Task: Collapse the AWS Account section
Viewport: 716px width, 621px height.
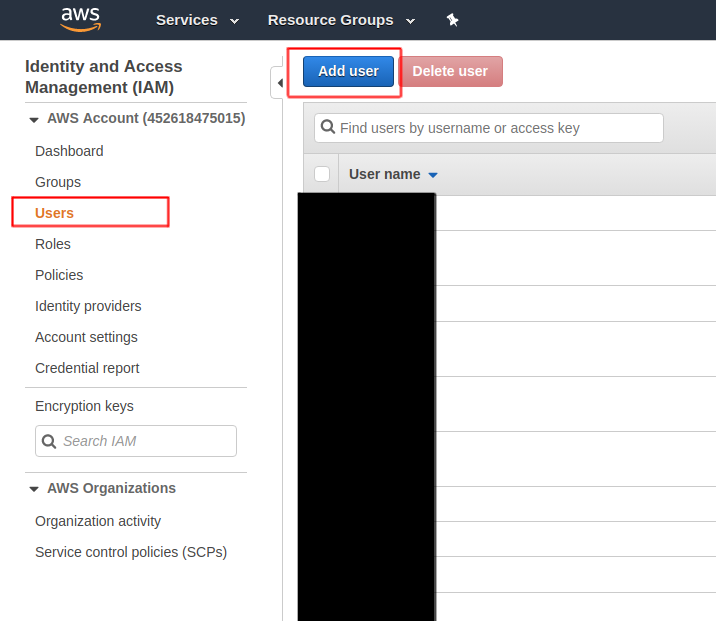Action: (34, 119)
